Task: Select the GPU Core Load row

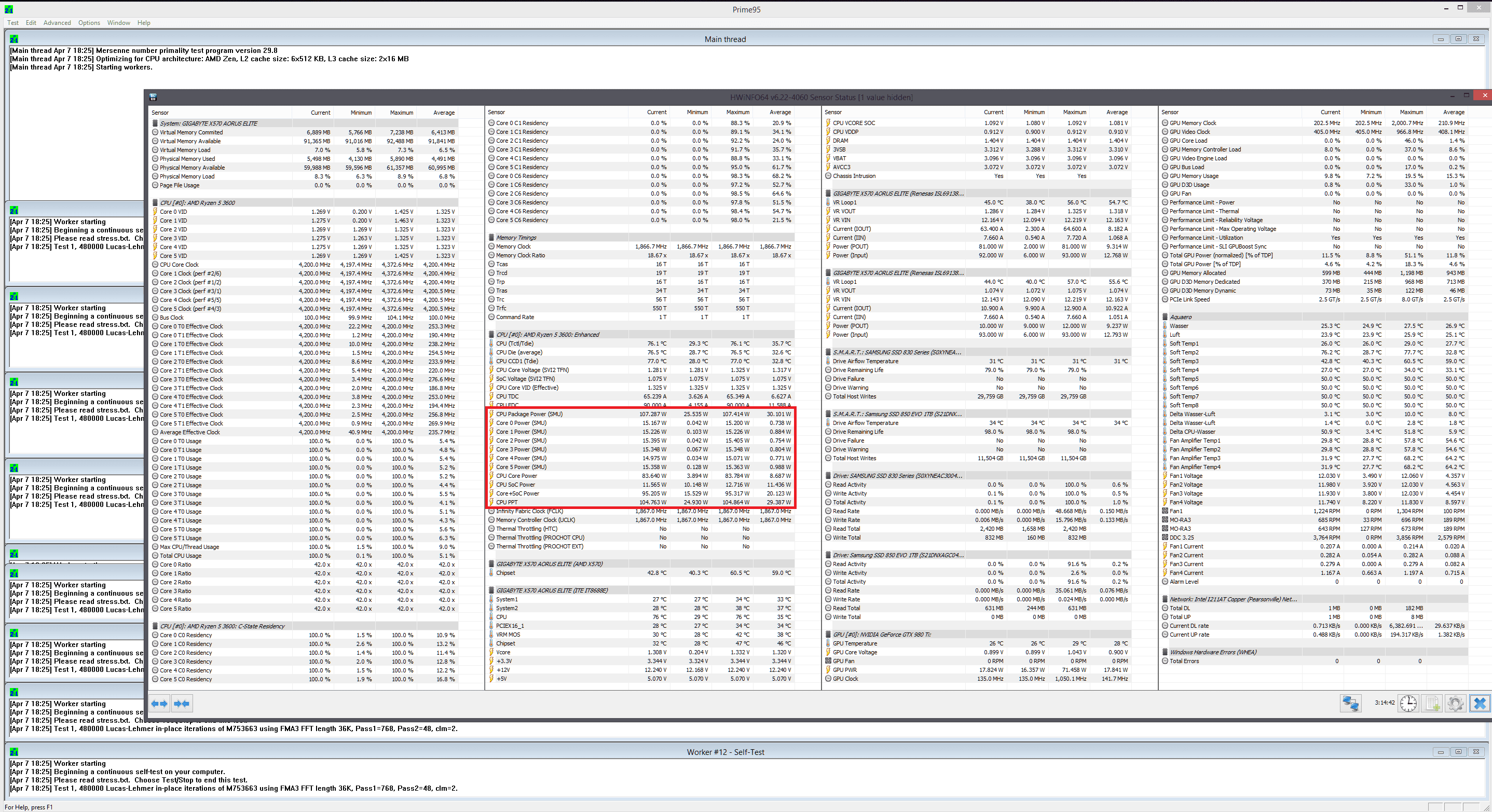Action: click(1313, 141)
